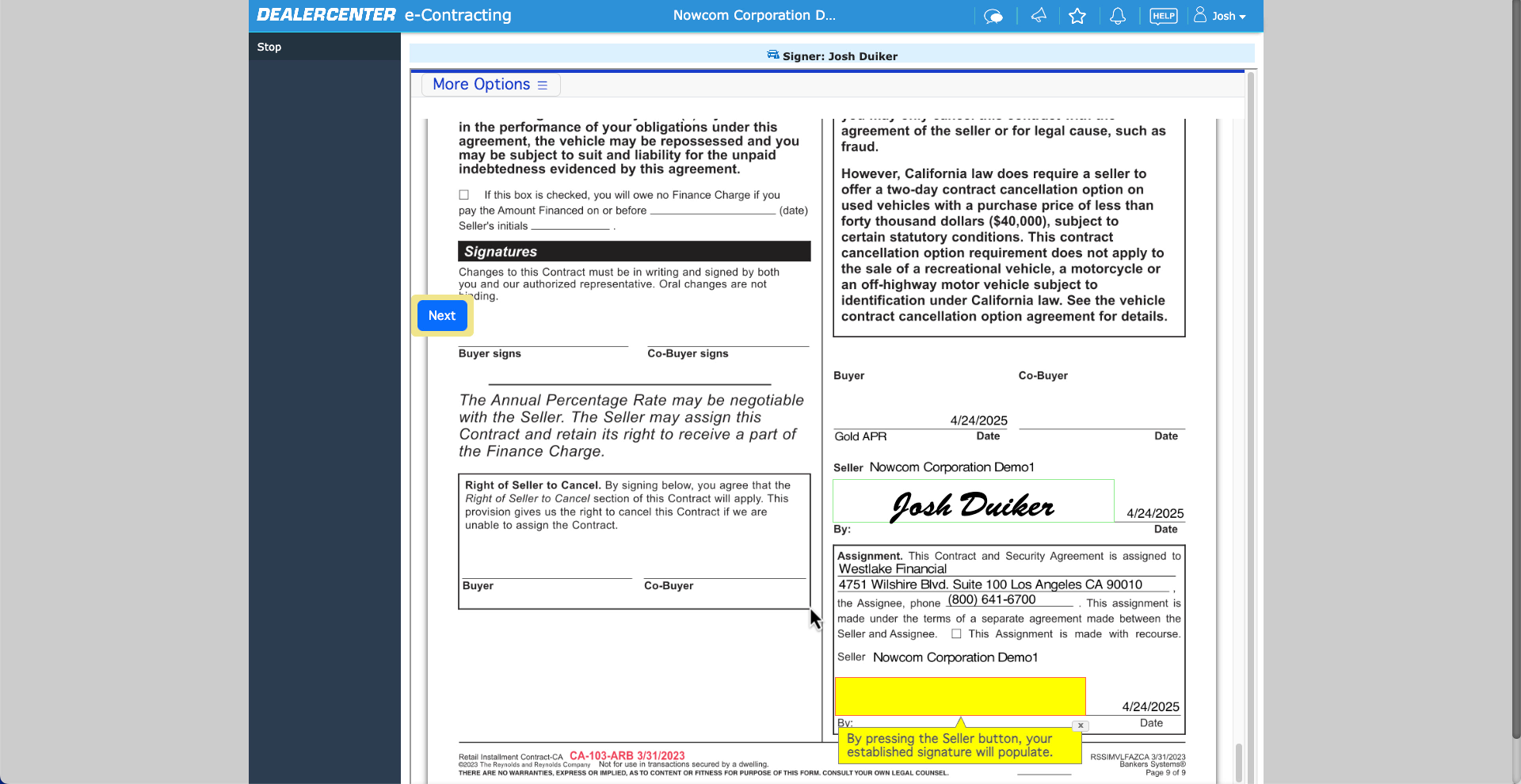Open the chat messages icon

[993, 16]
